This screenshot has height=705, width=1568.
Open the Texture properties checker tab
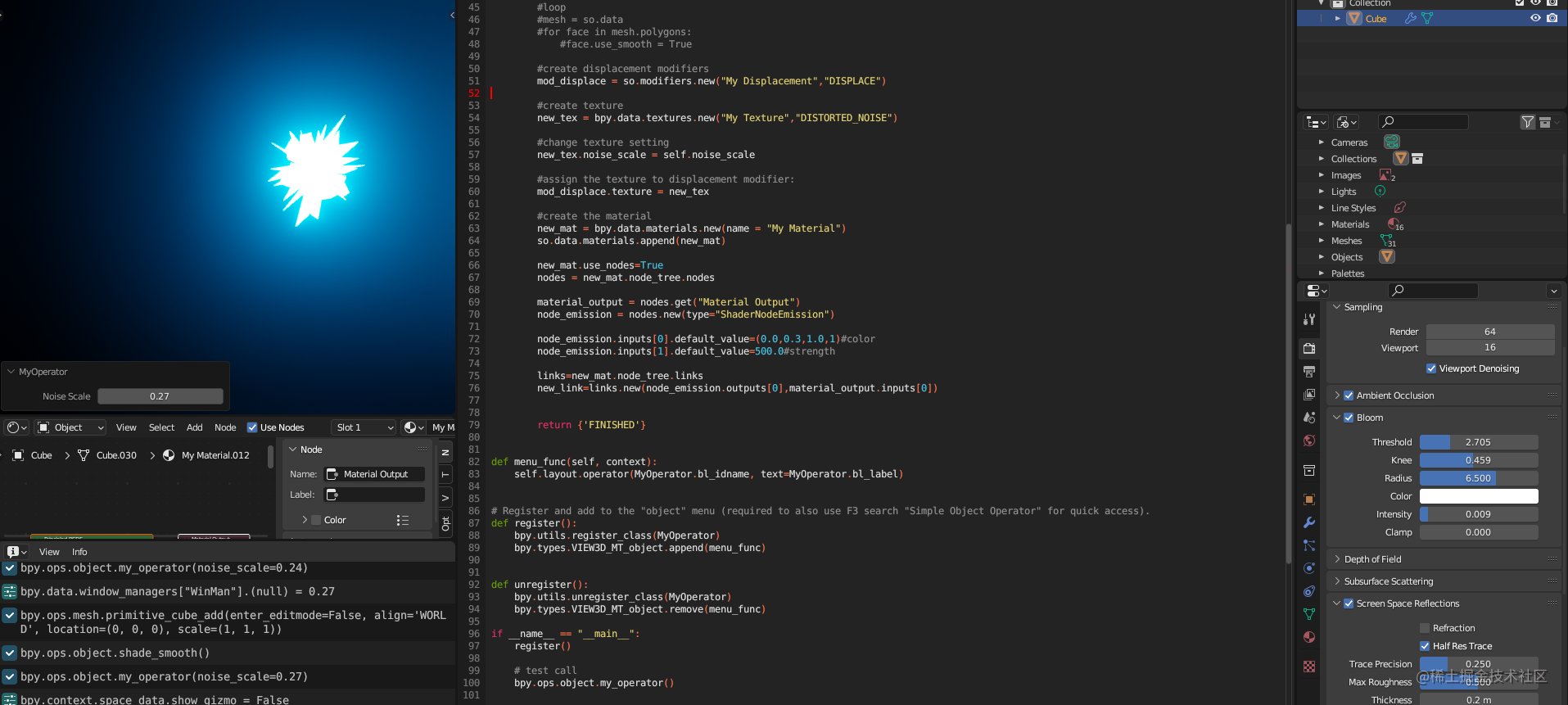click(1309, 667)
